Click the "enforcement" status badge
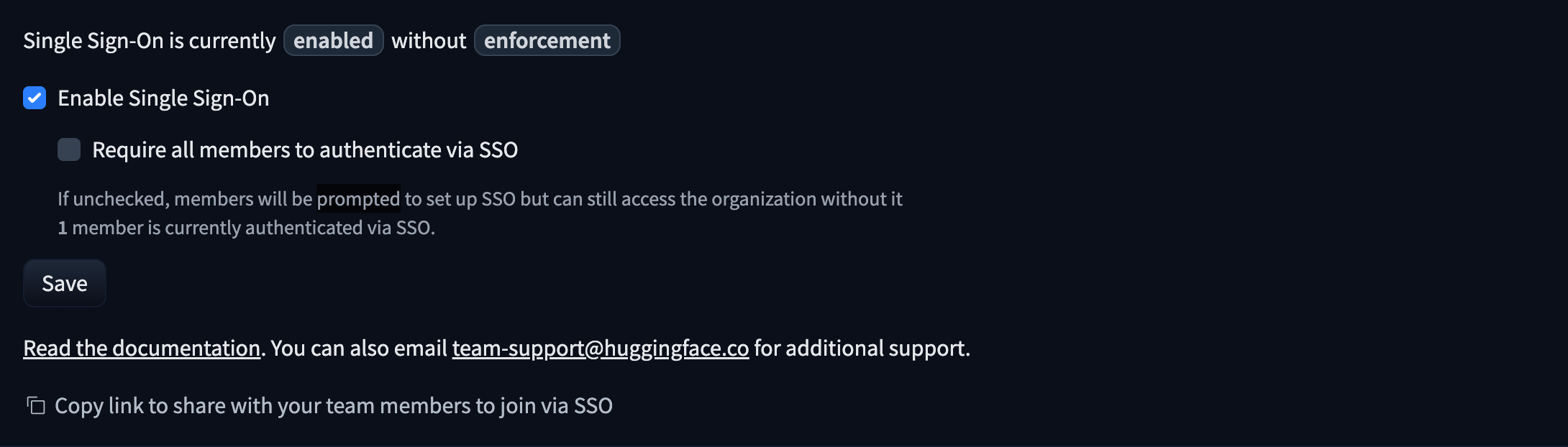This screenshot has width=1568, height=447. click(x=547, y=41)
